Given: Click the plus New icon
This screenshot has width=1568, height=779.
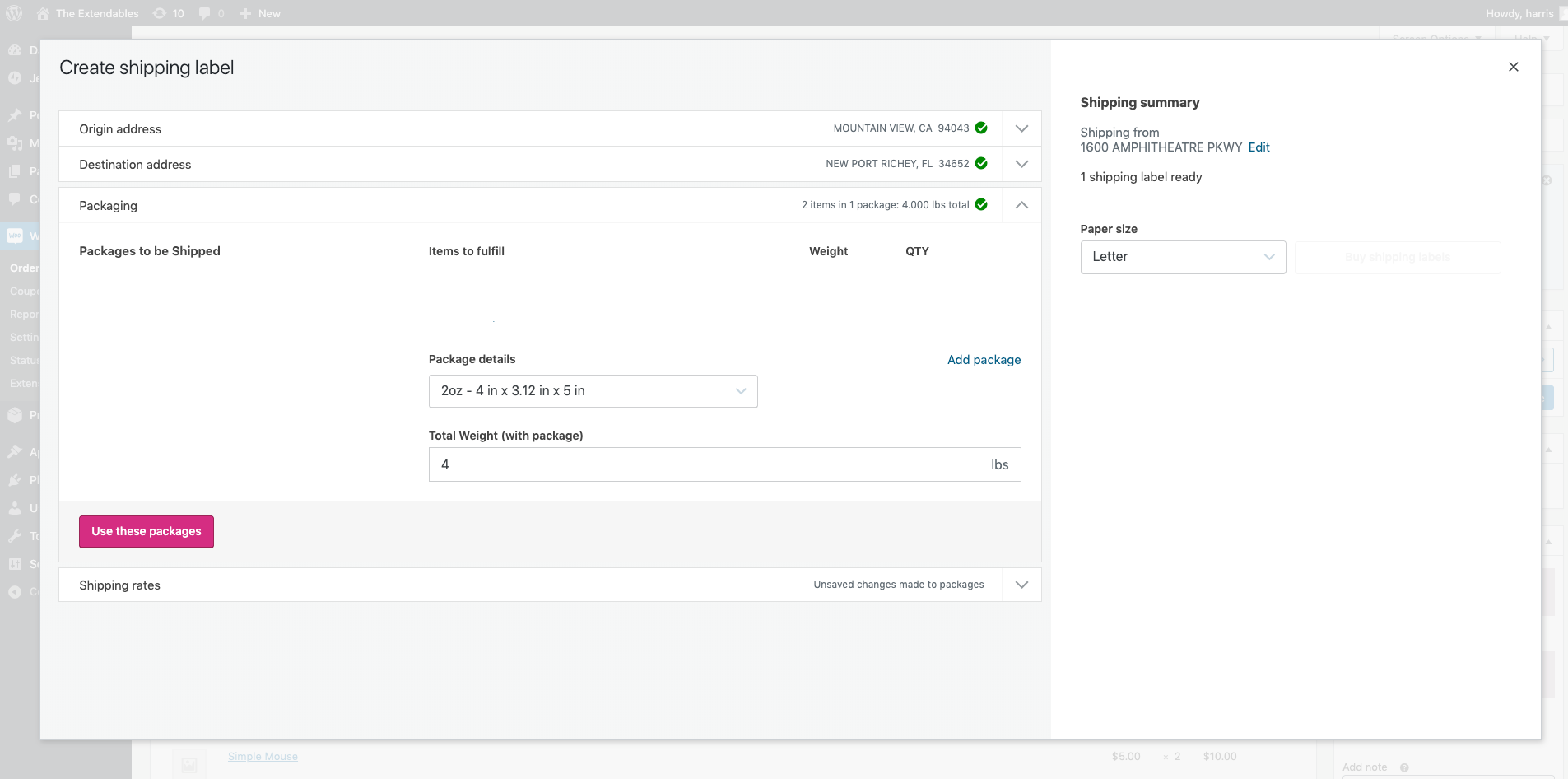Looking at the screenshot, I should coord(245,13).
